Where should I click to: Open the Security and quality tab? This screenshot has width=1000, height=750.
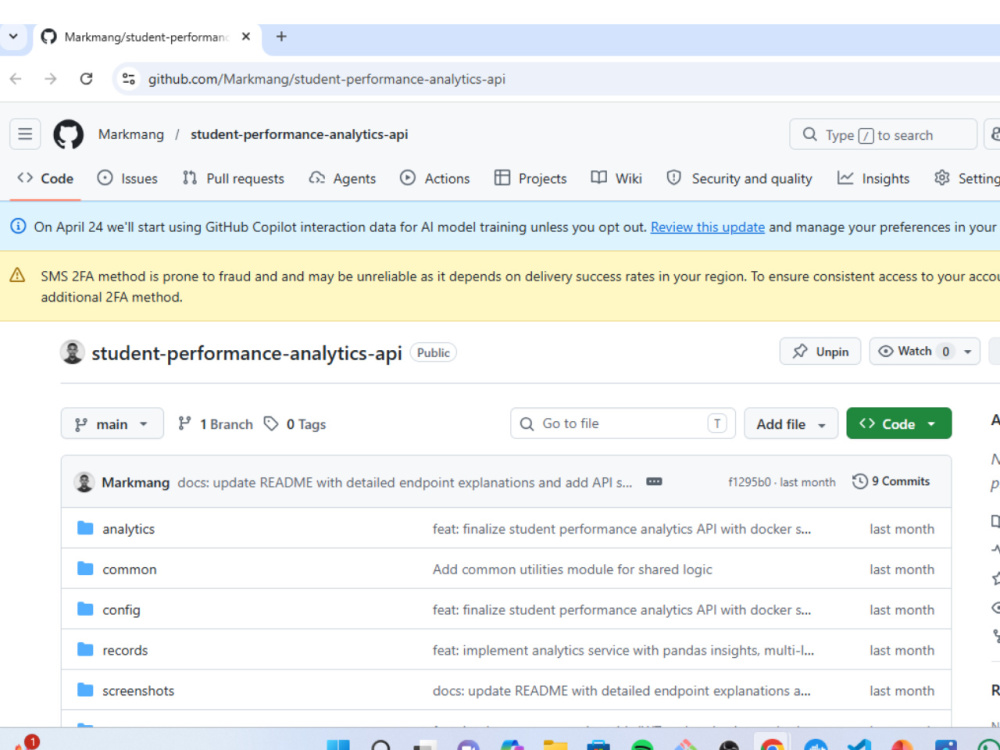739,179
